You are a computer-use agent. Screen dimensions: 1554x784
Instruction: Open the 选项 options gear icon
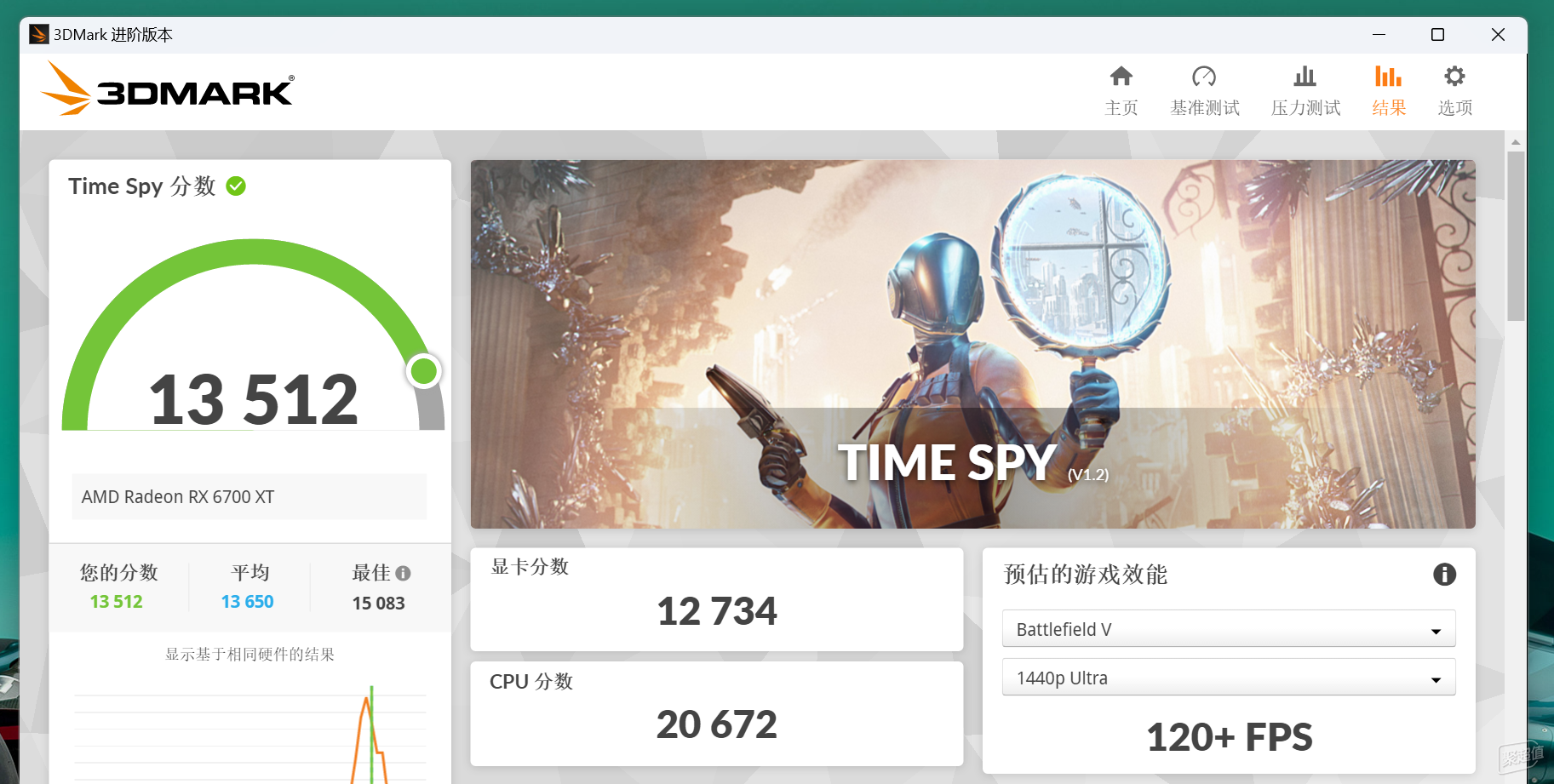pyautogui.click(x=1454, y=77)
